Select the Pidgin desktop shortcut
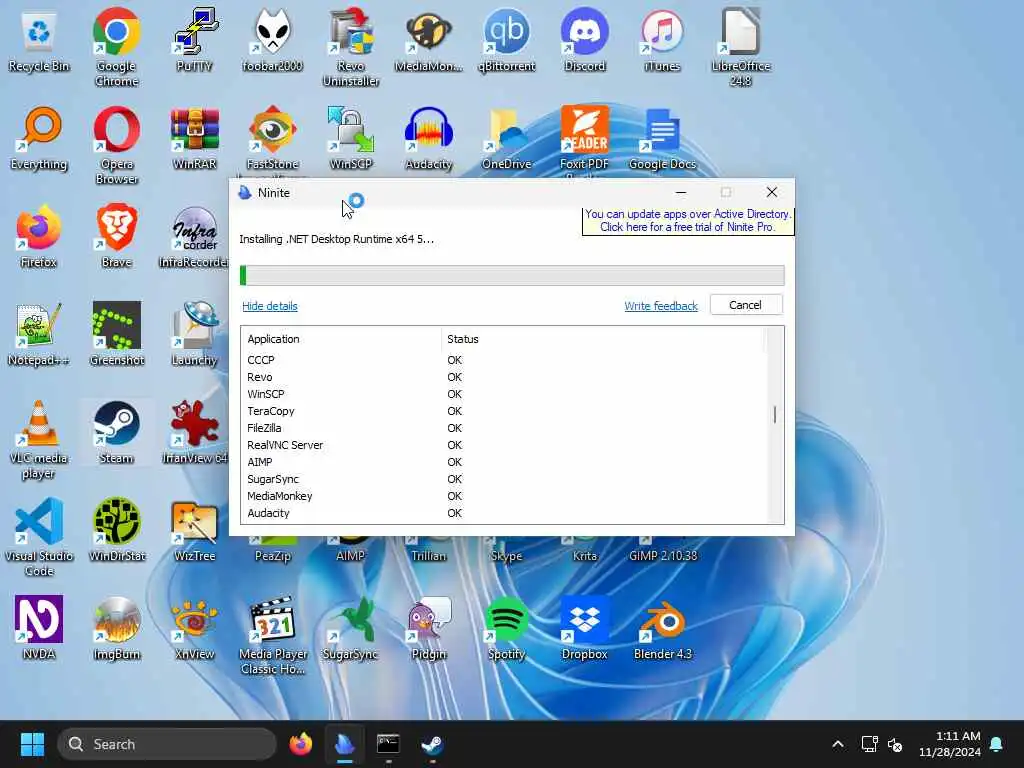 point(428,628)
